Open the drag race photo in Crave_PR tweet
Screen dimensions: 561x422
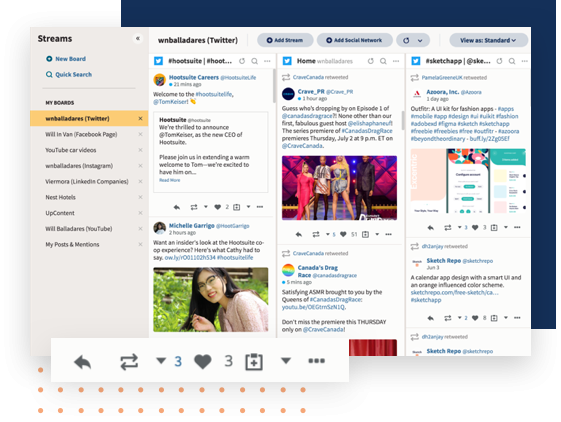point(339,188)
